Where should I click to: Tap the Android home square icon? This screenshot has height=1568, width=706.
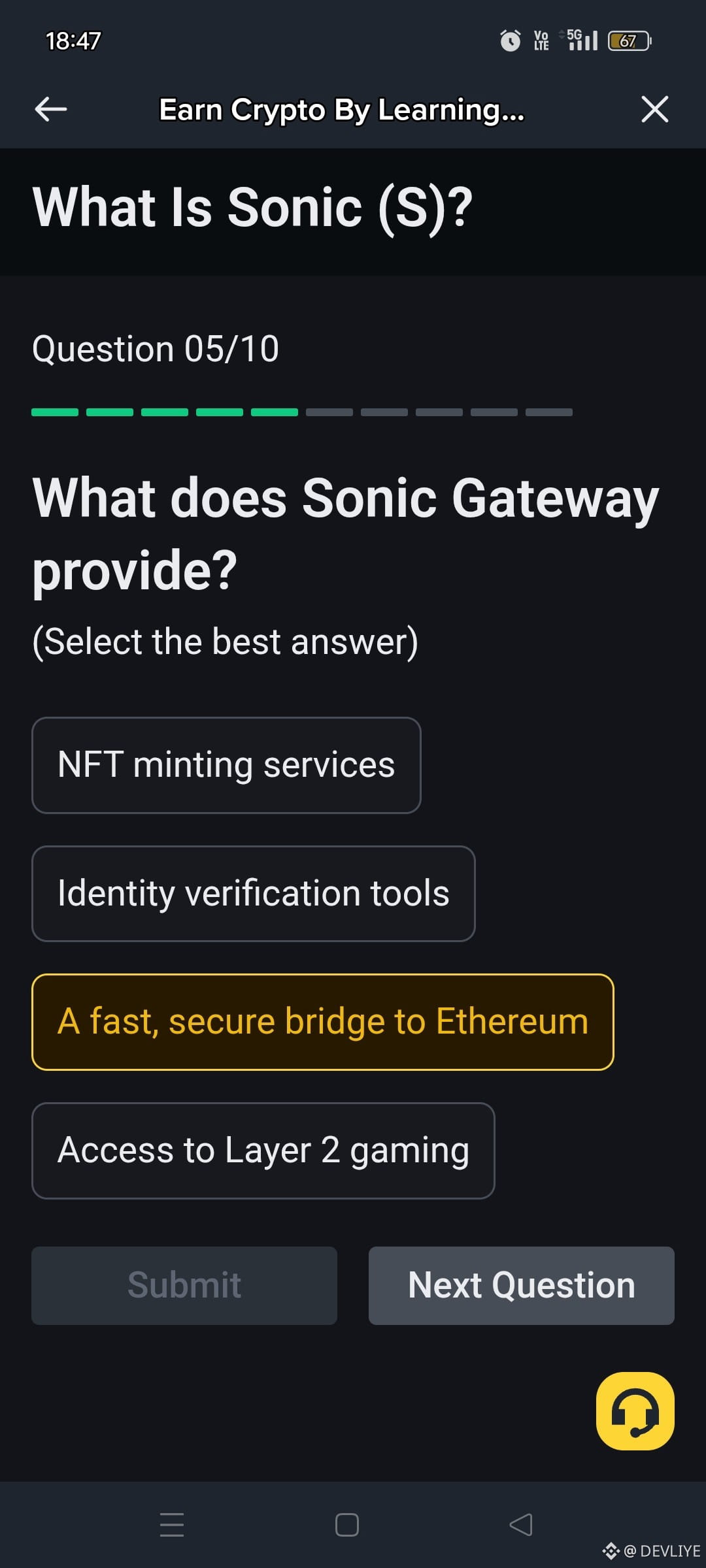[x=346, y=1525]
